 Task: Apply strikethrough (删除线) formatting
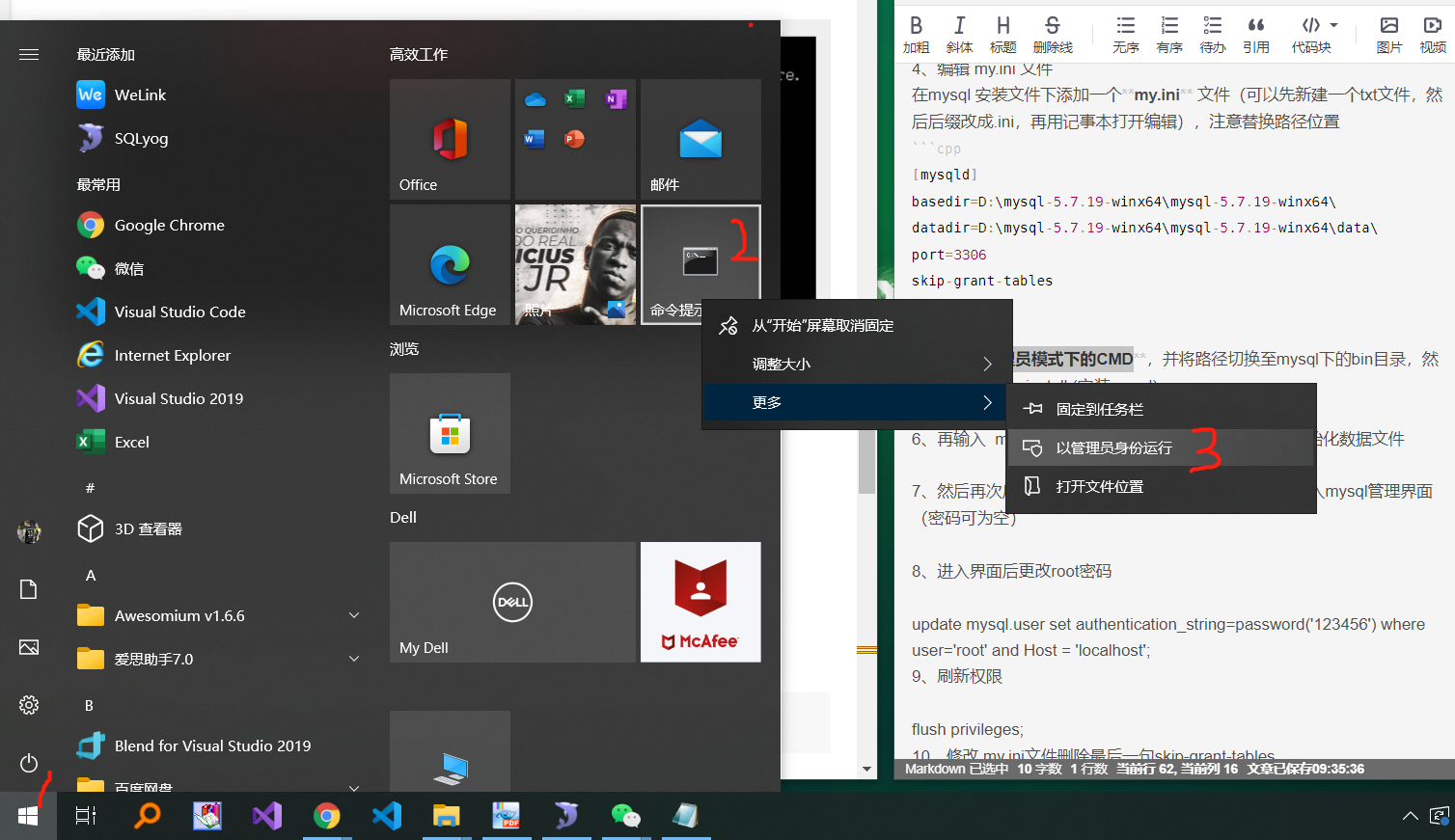coord(1053,35)
